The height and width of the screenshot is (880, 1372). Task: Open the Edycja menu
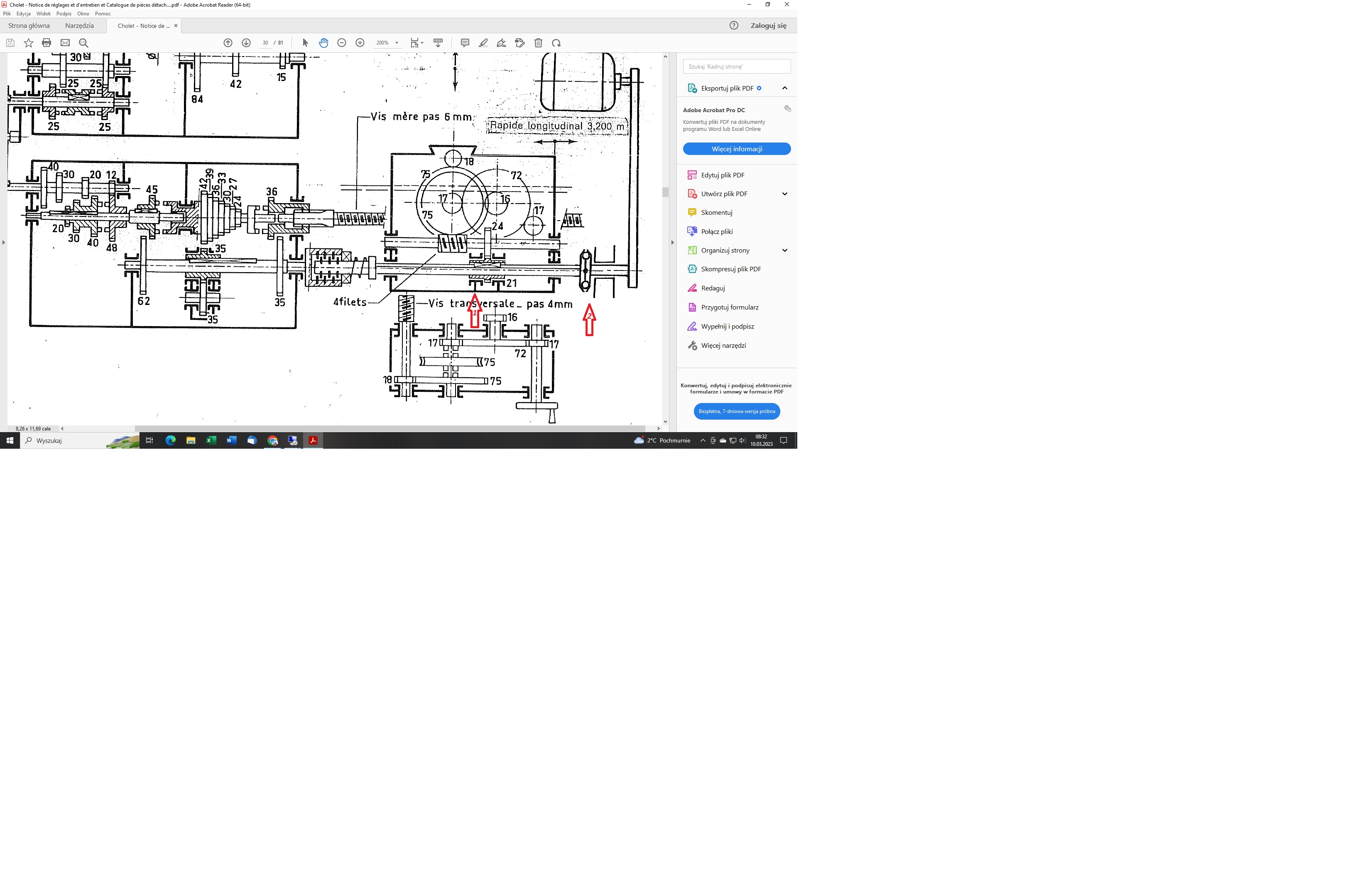tap(23, 14)
